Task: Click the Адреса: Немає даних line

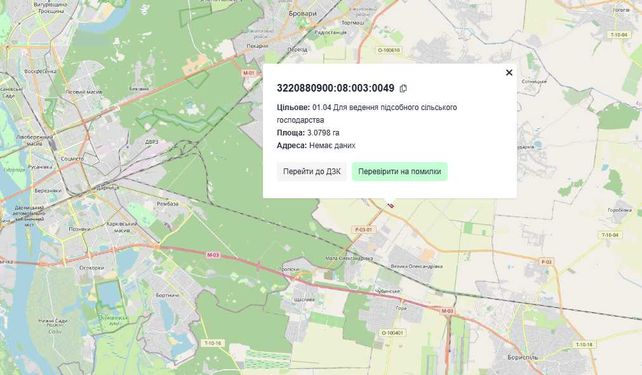Action: tap(316, 145)
